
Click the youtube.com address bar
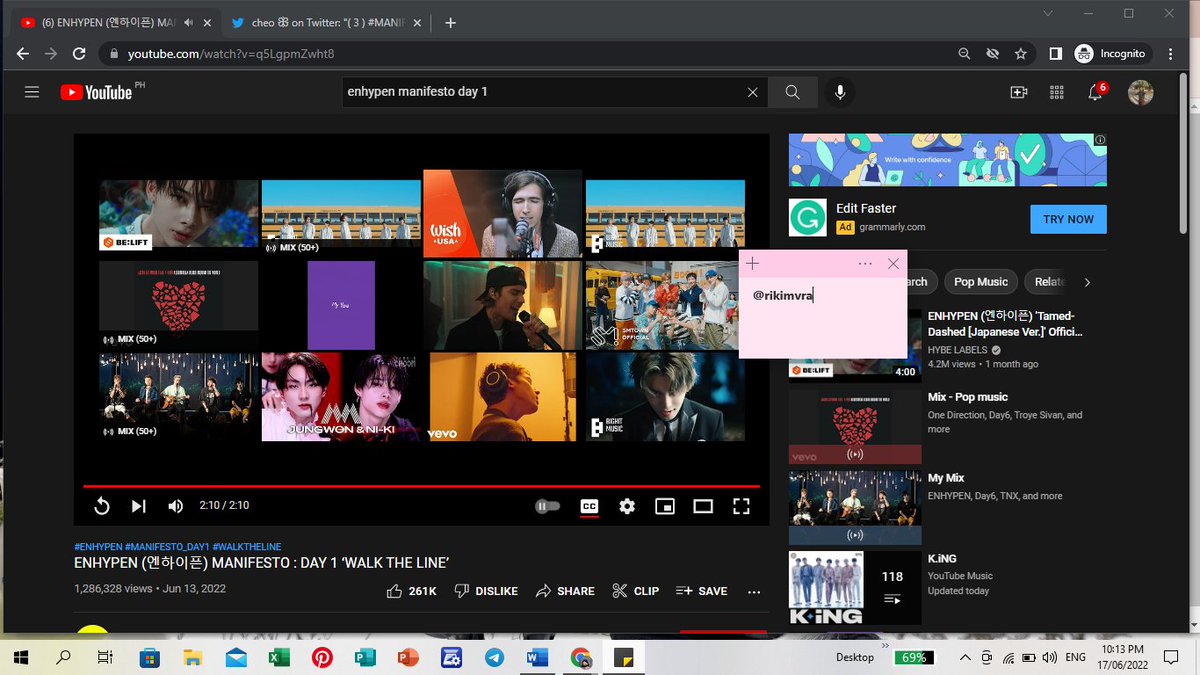click(520, 54)
